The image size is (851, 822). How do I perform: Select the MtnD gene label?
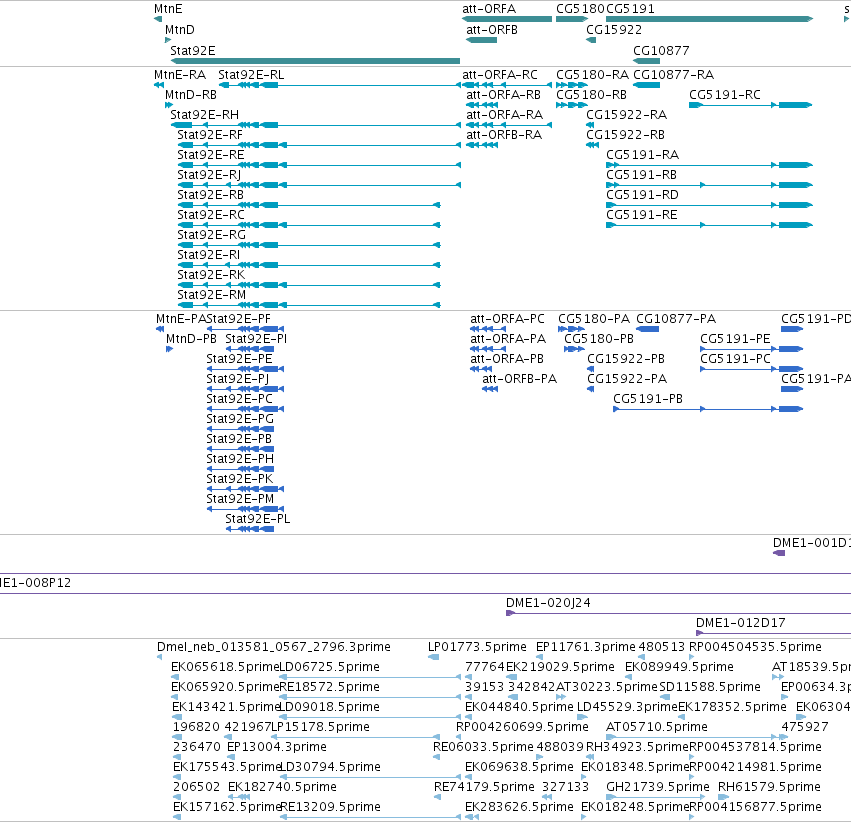click(180, 30)
